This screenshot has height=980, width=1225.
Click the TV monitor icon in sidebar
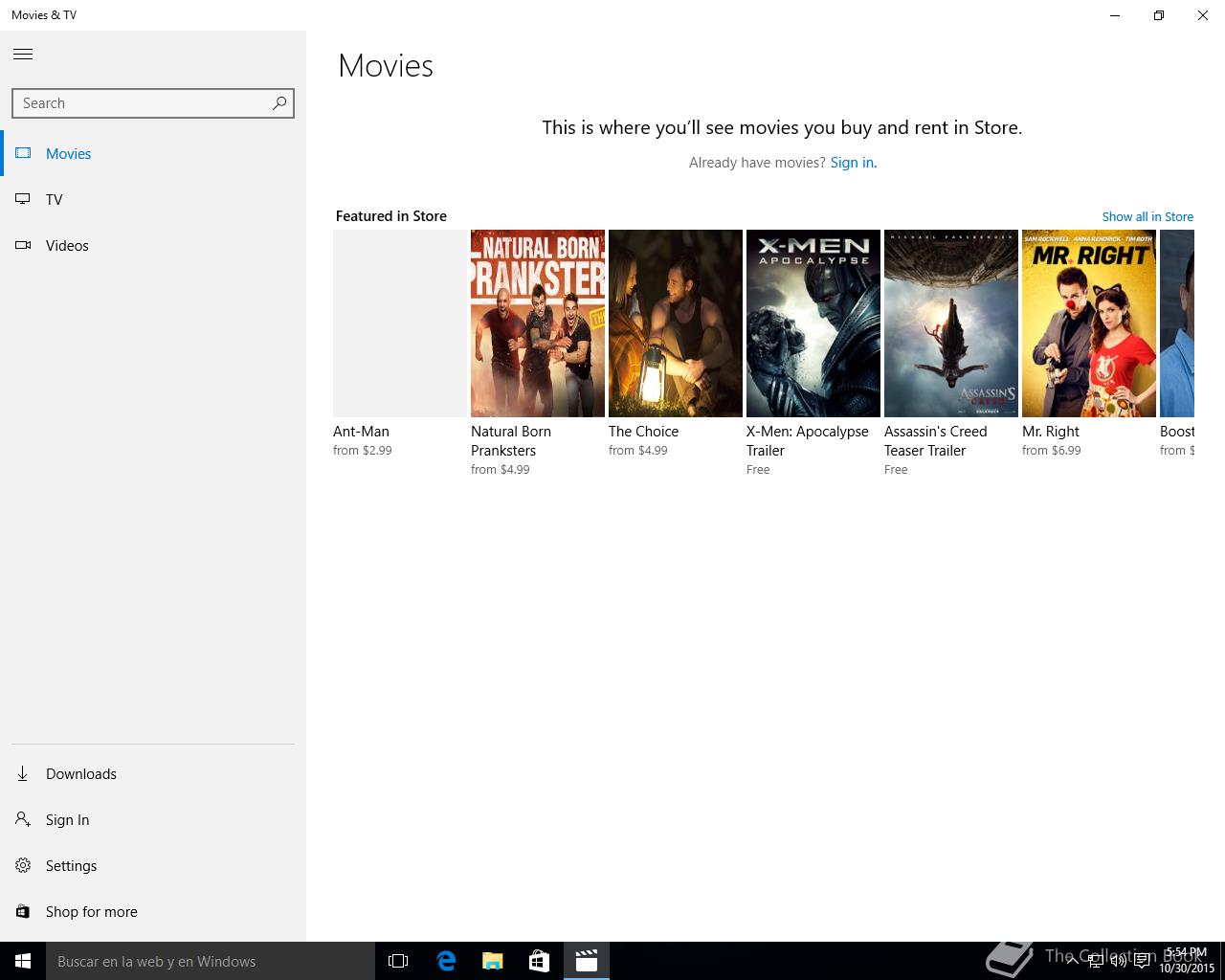coord(23,199)
